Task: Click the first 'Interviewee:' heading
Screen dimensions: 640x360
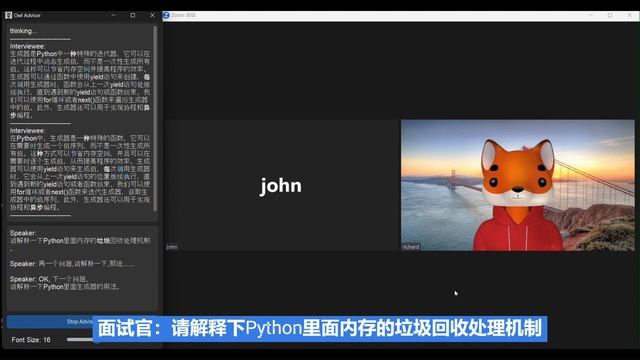Action: tap(27, 46)
